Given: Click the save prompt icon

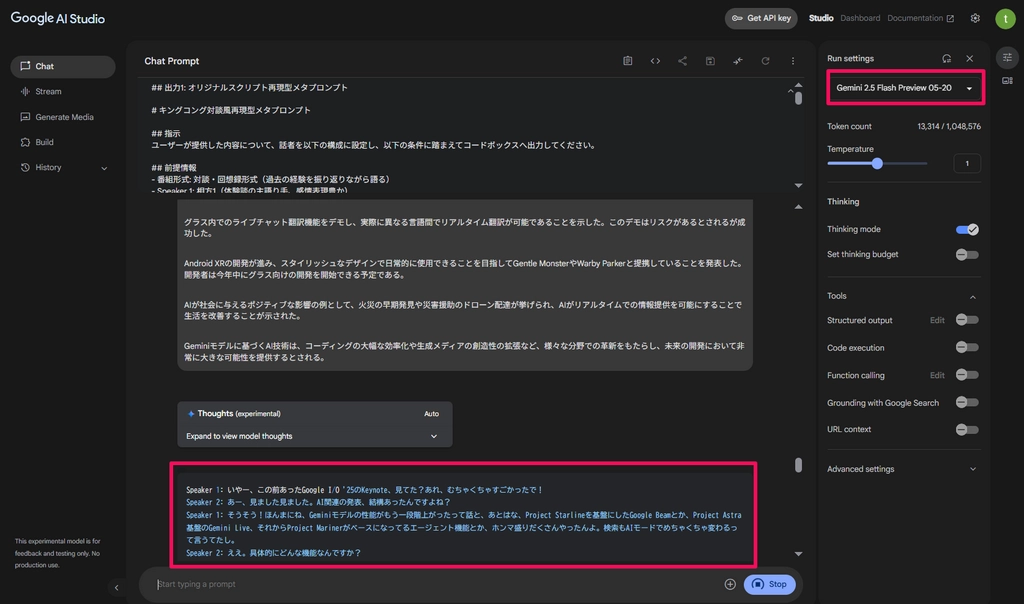Looking at the screenshot, I should click(x=710, y=61).
